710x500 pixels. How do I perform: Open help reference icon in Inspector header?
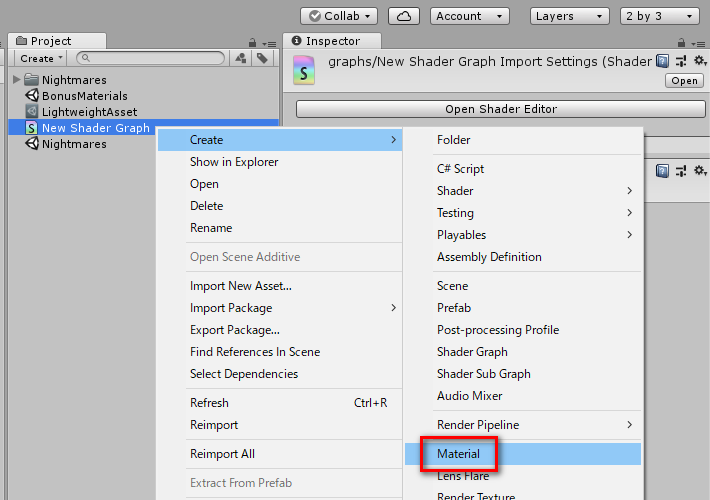(x=662, y=61)
